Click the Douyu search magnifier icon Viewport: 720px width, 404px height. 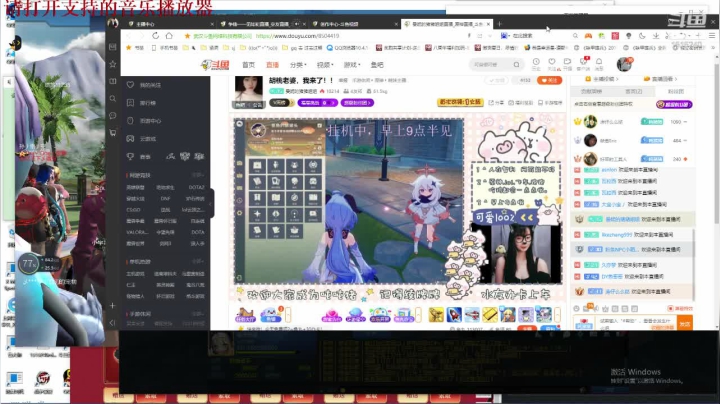tap(517, 65)
